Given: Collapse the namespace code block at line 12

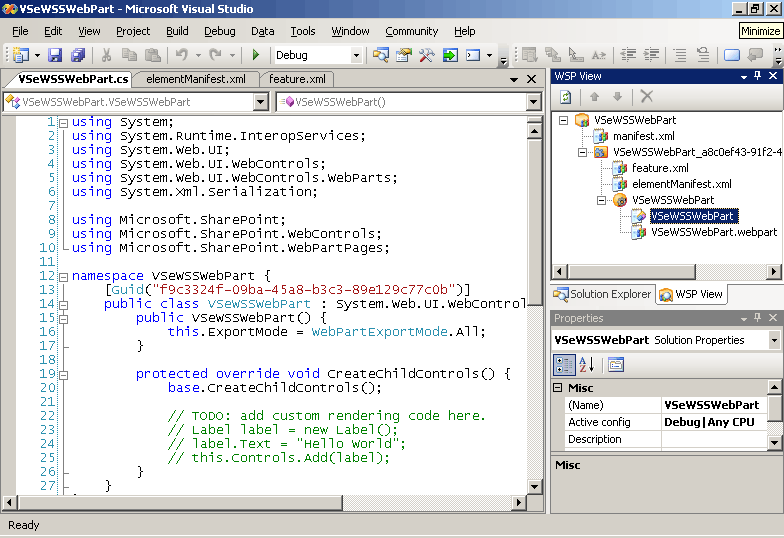Looking at the screenshot, I should click(x=64, y=277).
